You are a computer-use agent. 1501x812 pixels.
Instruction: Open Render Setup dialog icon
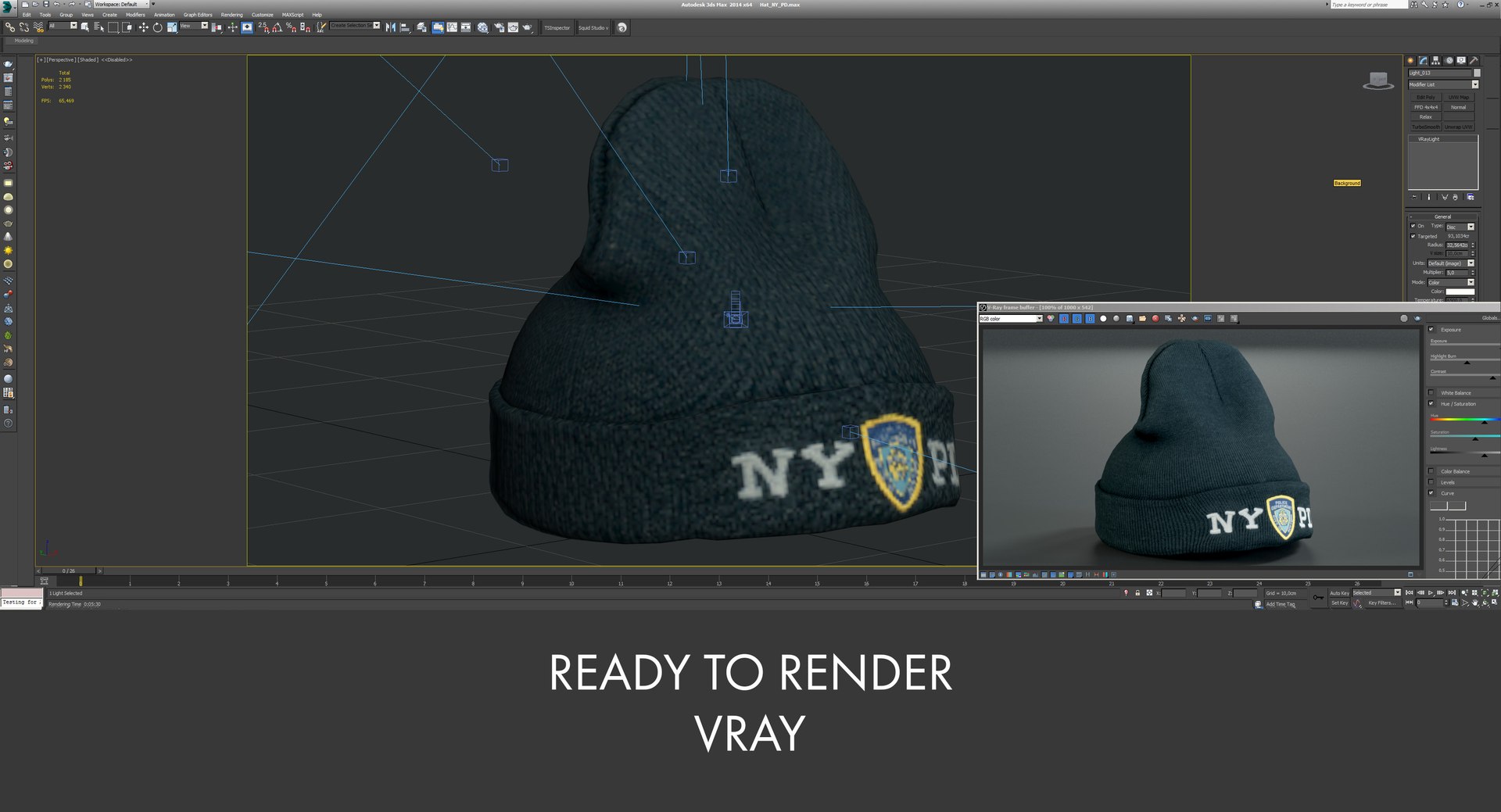[x=499, y=27]
